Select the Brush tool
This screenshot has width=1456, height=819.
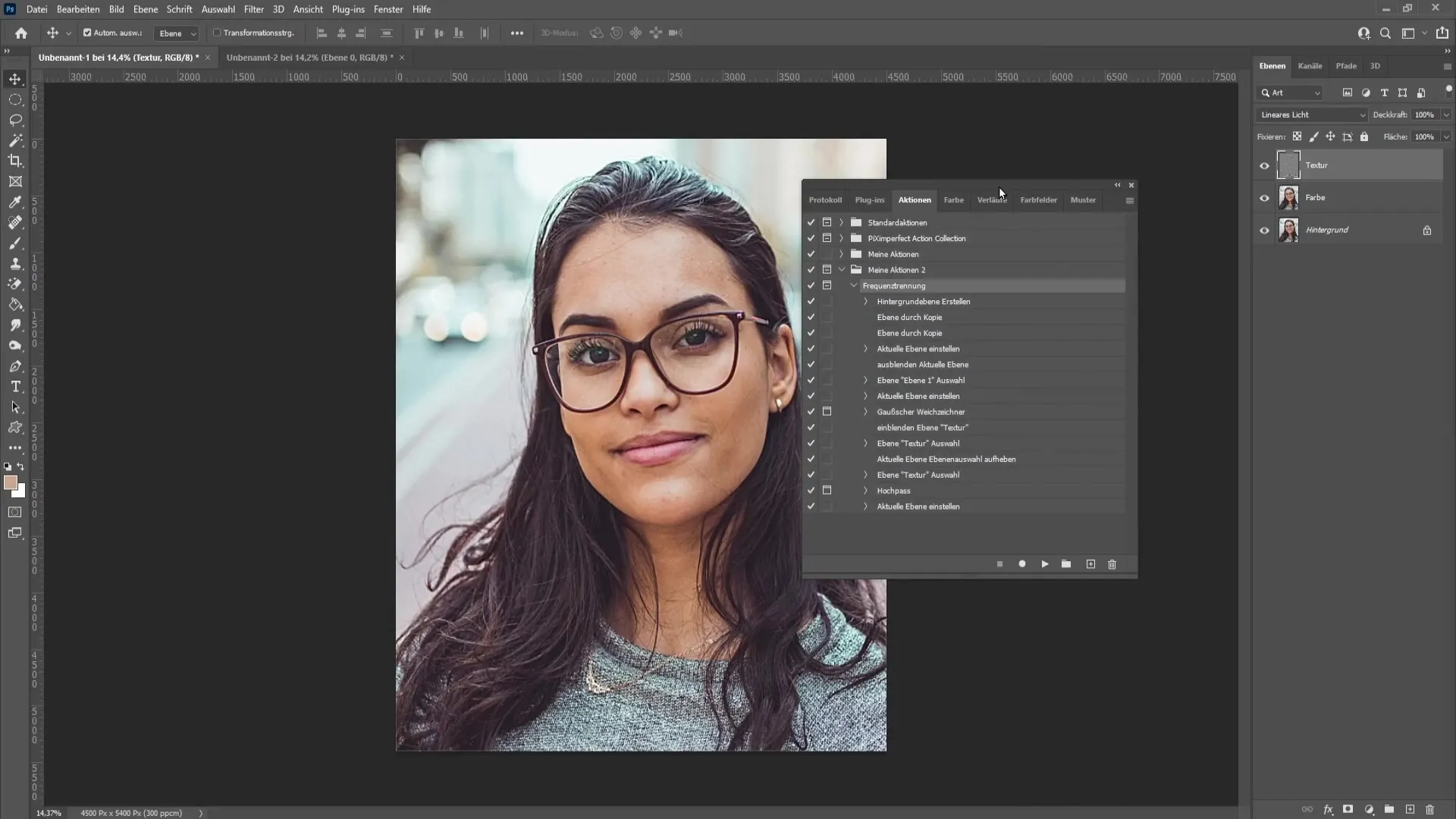point(15,243)
